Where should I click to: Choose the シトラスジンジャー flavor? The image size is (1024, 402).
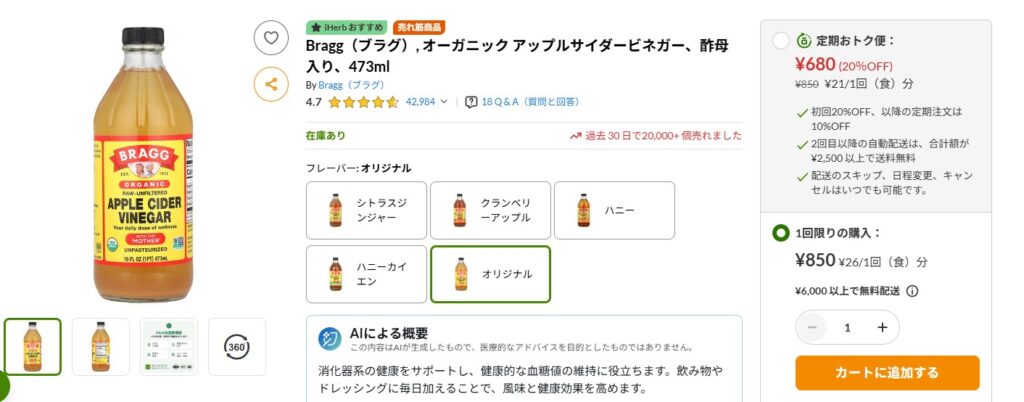click(x=366, y=210)
